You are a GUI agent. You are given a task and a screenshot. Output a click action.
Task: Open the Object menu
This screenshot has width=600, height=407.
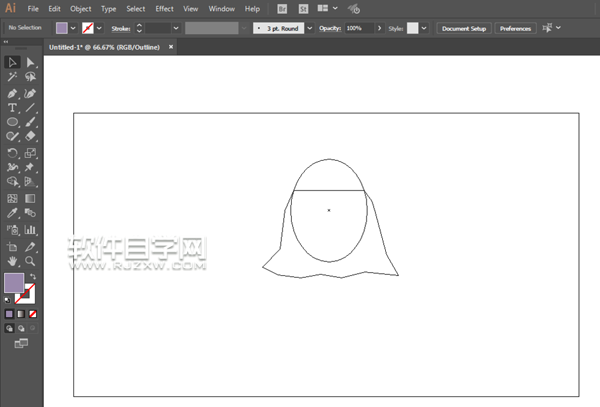click(80, 8)
